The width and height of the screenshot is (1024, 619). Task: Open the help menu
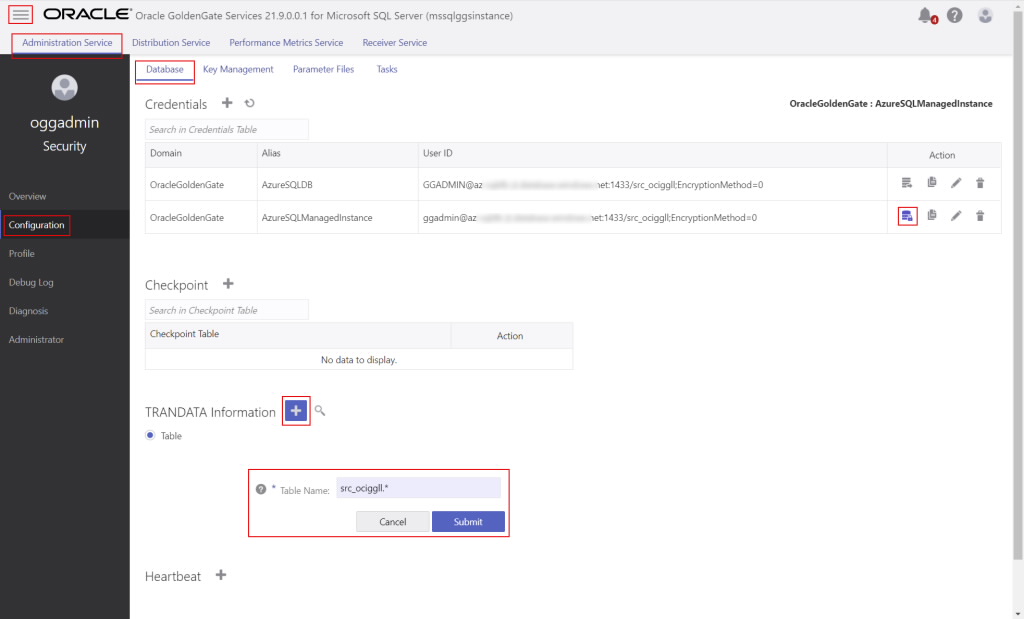click(x=955, y=14)
